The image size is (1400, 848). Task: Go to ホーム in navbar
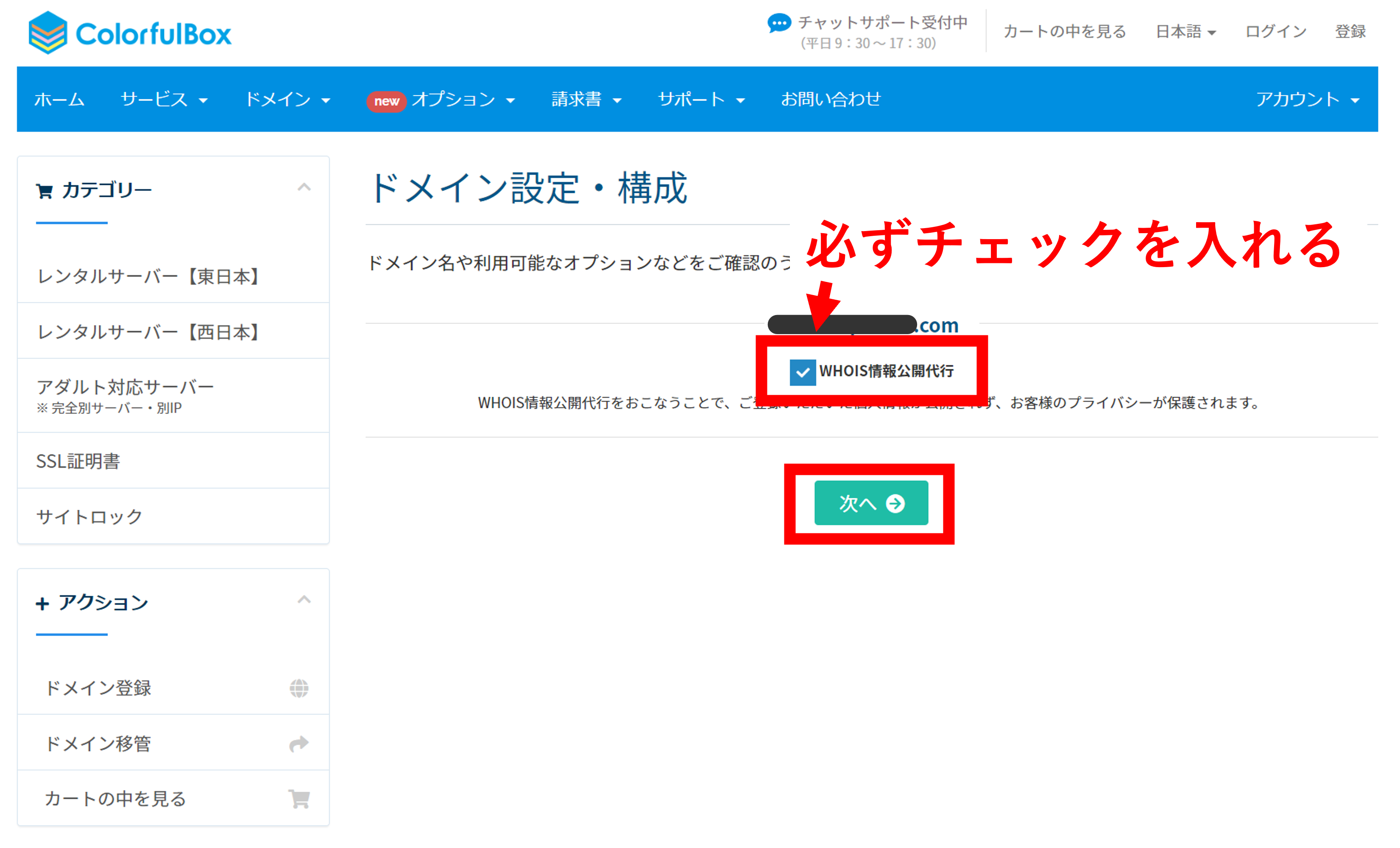[x=59, y=100]
